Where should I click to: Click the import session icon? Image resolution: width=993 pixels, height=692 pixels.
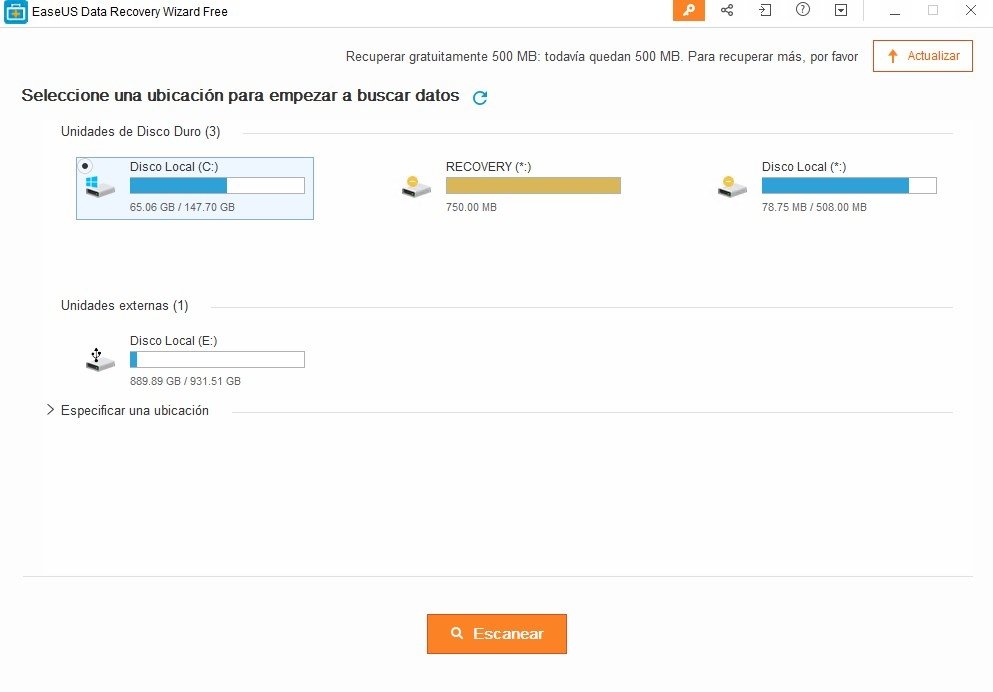(765, 10)
